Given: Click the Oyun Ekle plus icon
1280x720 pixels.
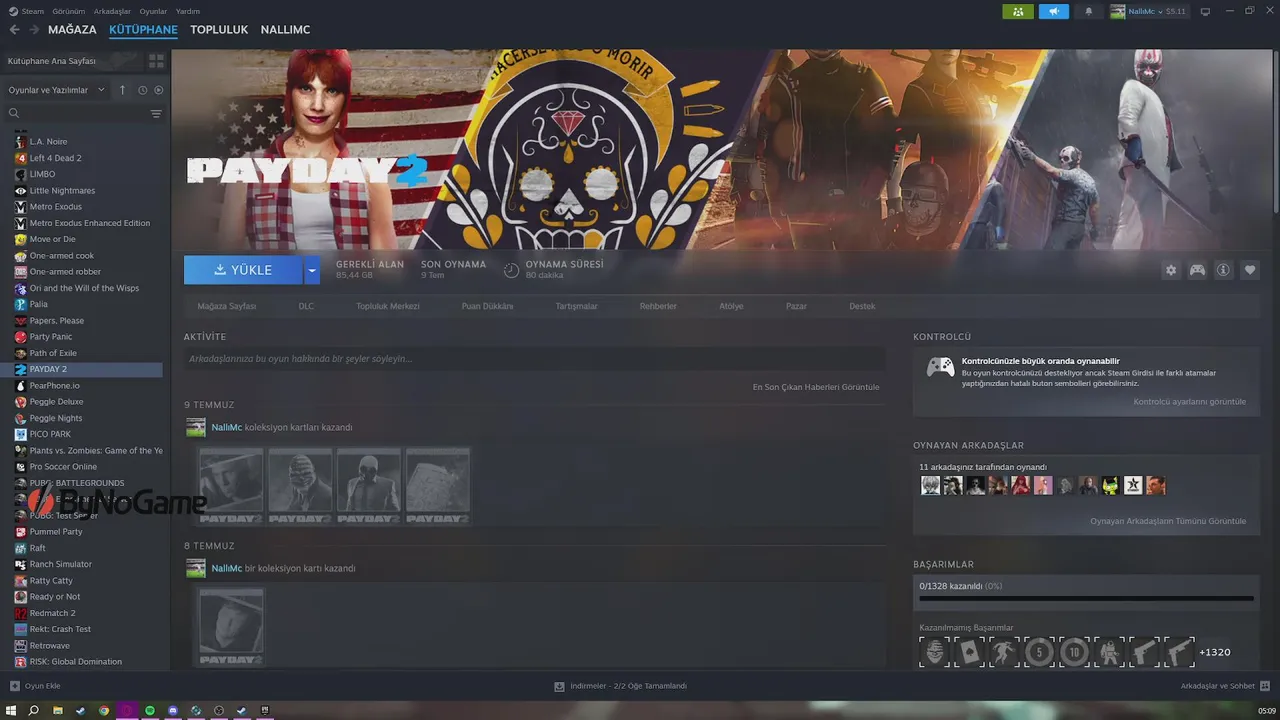Looking at the screenshot, I should tap(14, 686).
